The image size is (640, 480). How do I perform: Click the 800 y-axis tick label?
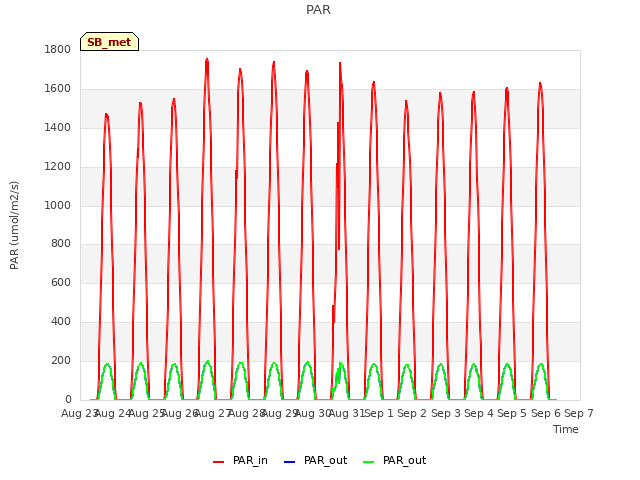(x=61, y=244)
